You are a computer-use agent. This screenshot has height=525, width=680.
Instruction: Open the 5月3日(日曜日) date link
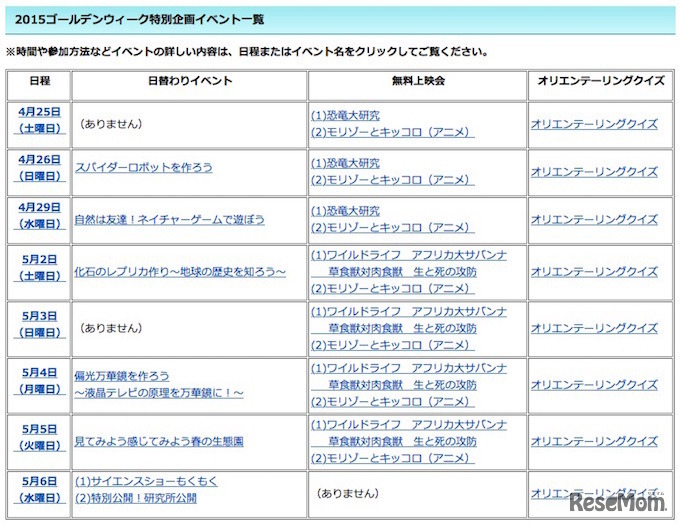click(x=39, y=324)
